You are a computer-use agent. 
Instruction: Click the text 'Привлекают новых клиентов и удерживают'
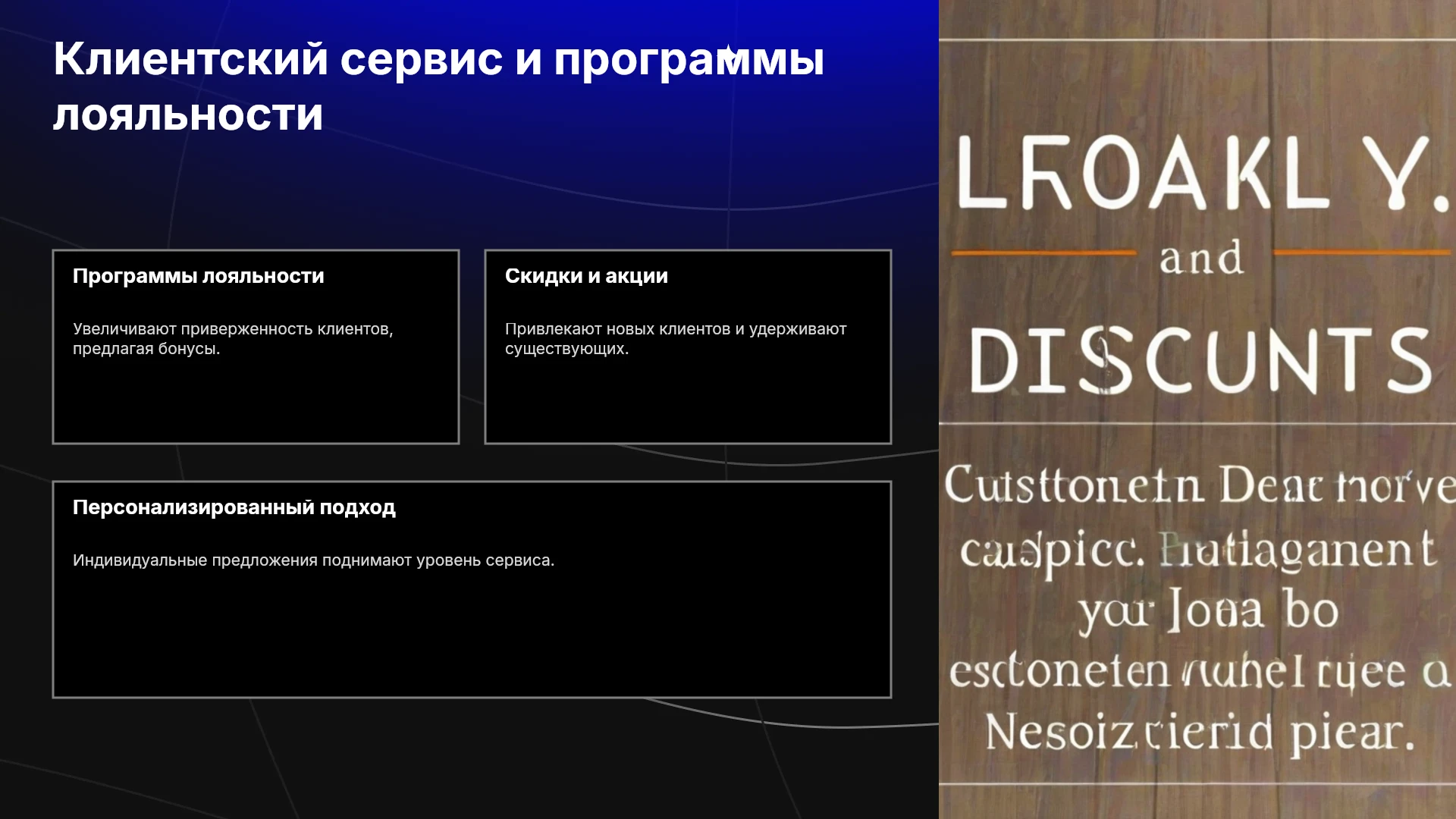point(676,329)
